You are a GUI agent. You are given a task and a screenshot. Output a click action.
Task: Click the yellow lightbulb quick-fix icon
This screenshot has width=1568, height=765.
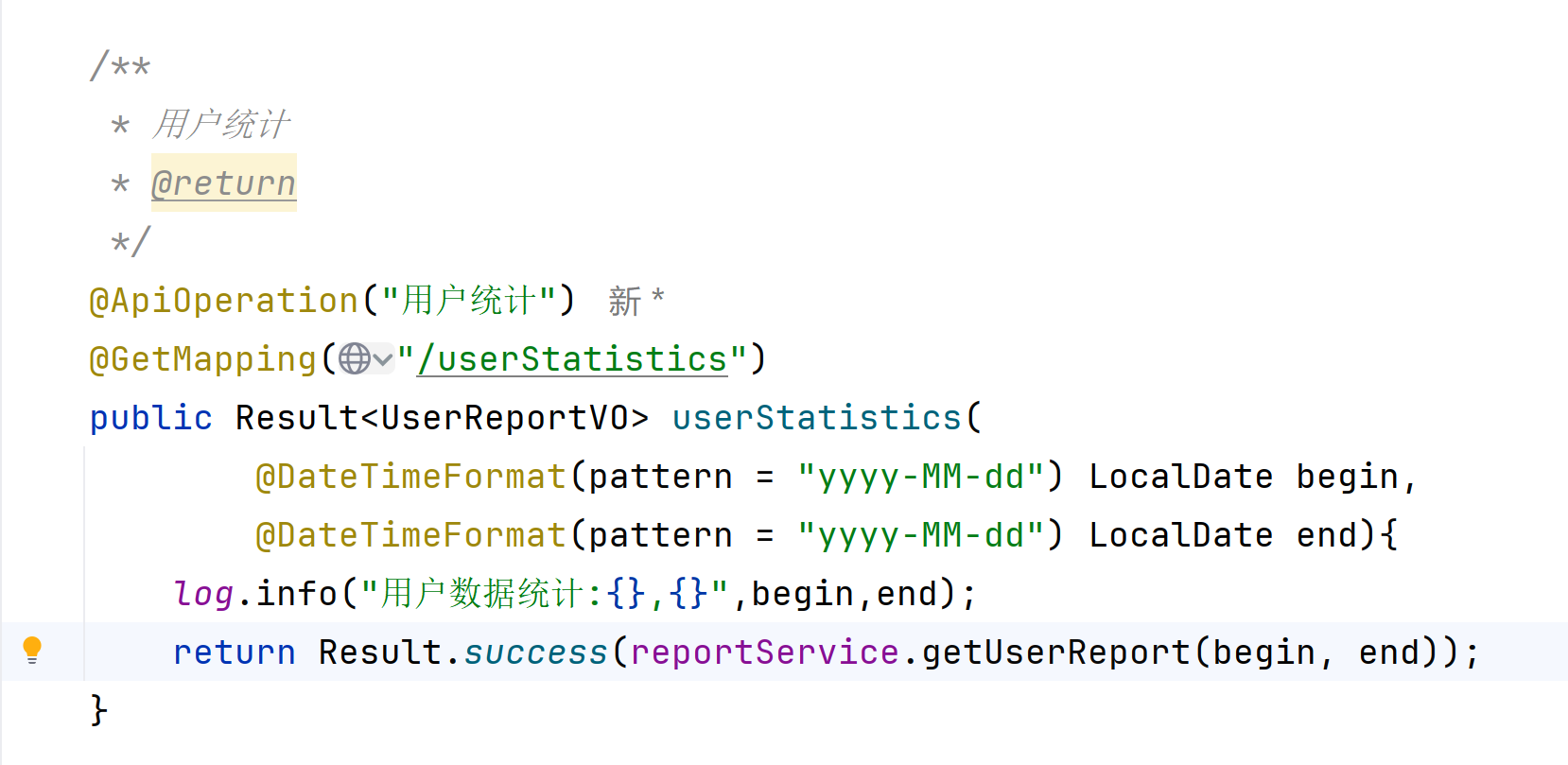click(32, 650)
